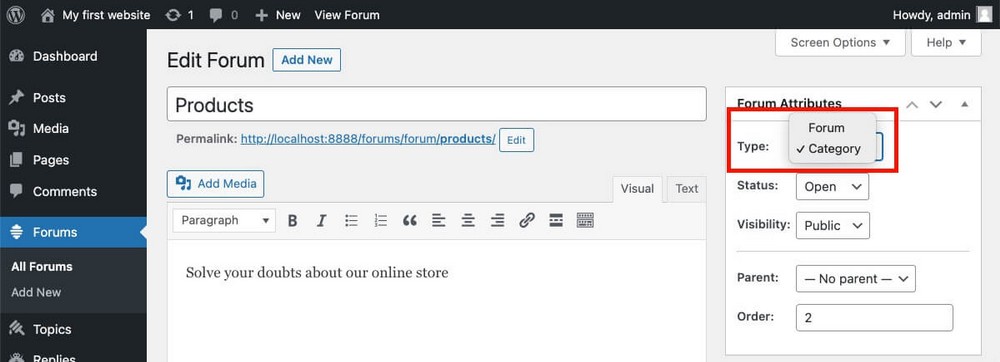
Task: Insert the Read More tag
Action: 556,221
